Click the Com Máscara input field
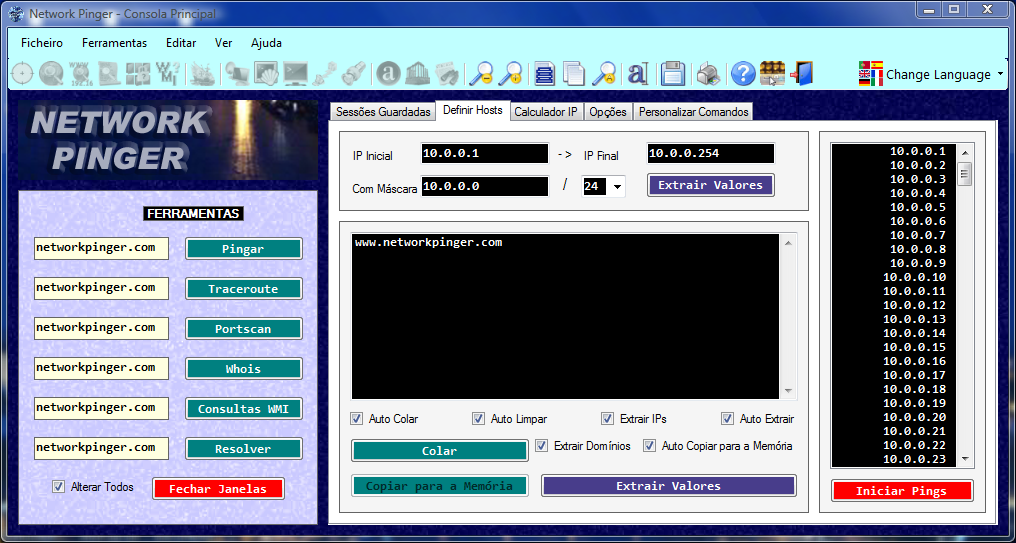This screenshot has height=543, width=1016. 485,187
